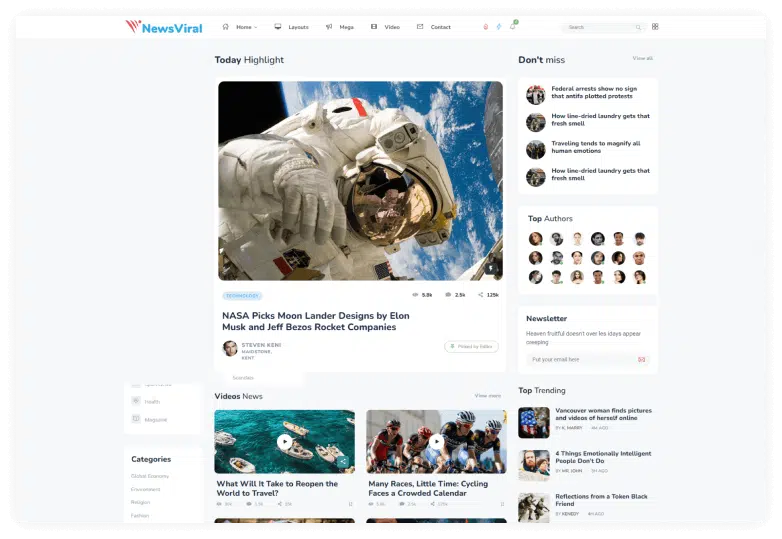The height and width of the screenshot is (539, 782).
Task: Click the astronaut highlight image
Action: point(360,181)
